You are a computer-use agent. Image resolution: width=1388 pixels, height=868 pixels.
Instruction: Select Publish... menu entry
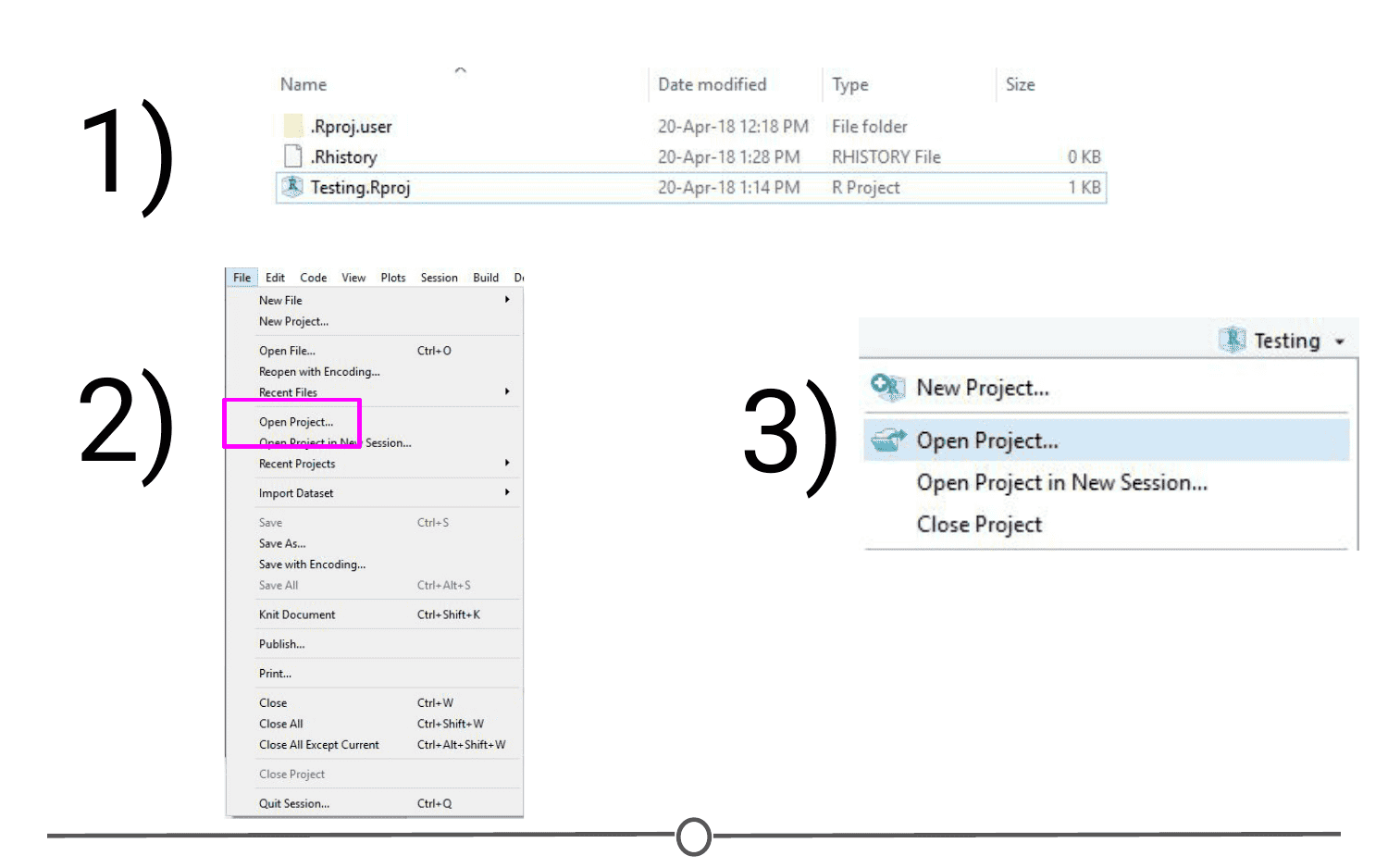click(281, 644)
